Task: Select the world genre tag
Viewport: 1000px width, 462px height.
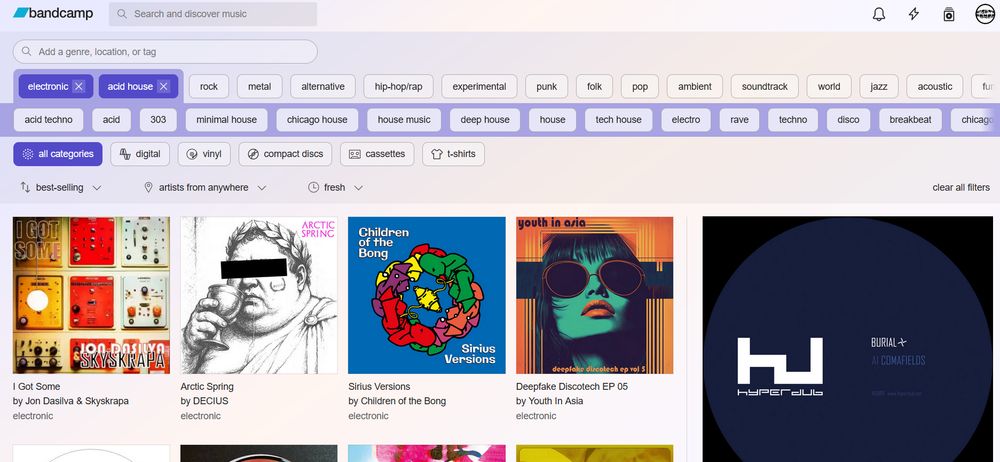Action: click(x=829, y=87)
